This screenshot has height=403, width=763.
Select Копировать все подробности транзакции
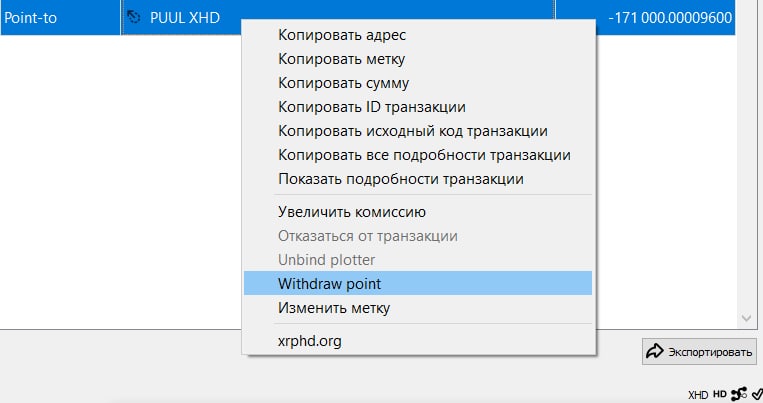click(x=424, y=155)
